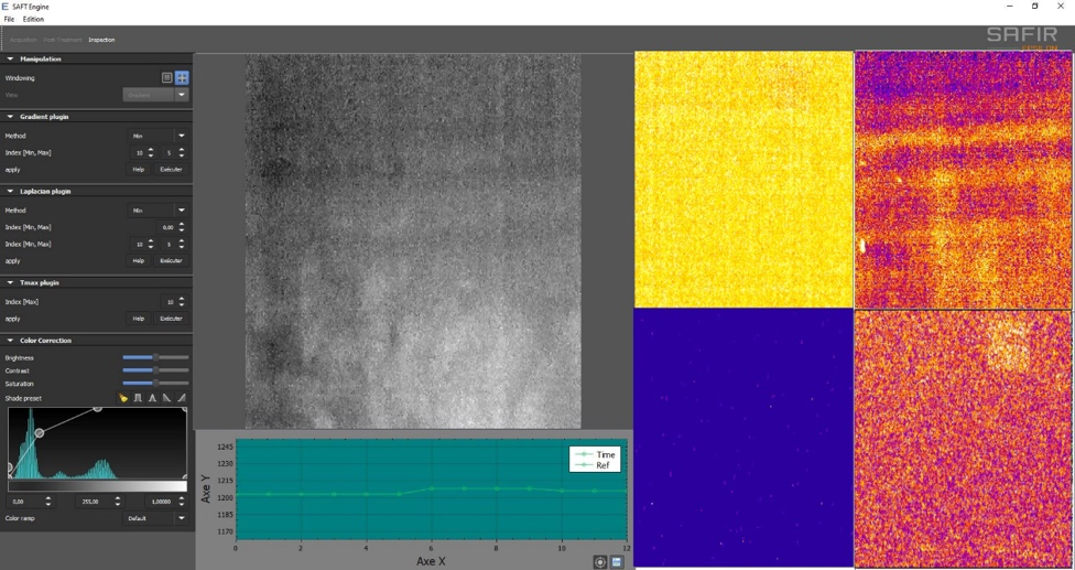Collapse the Gradient plugin section

click(x=10, y=117)
